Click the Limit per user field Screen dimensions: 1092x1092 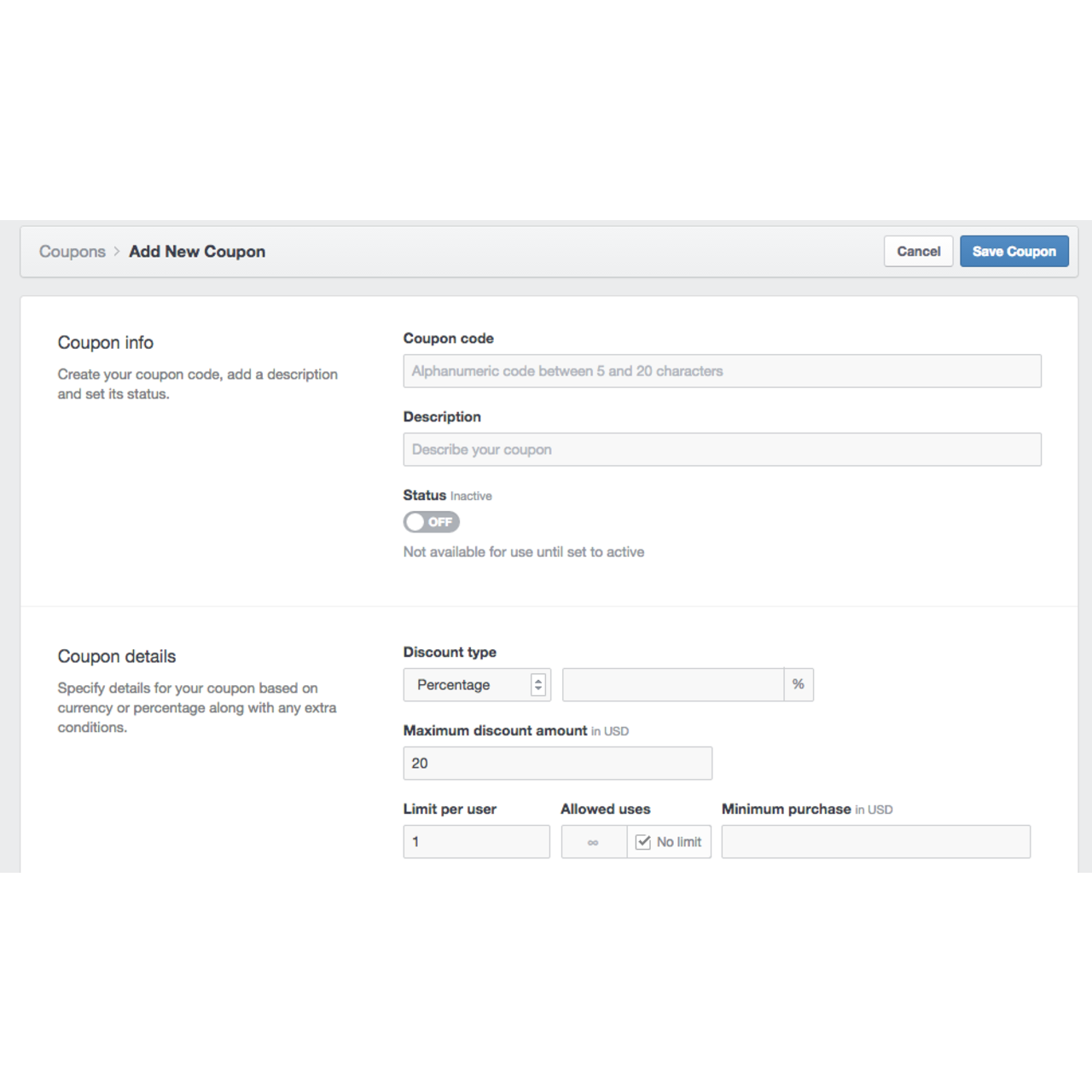[x=476, y=842]
